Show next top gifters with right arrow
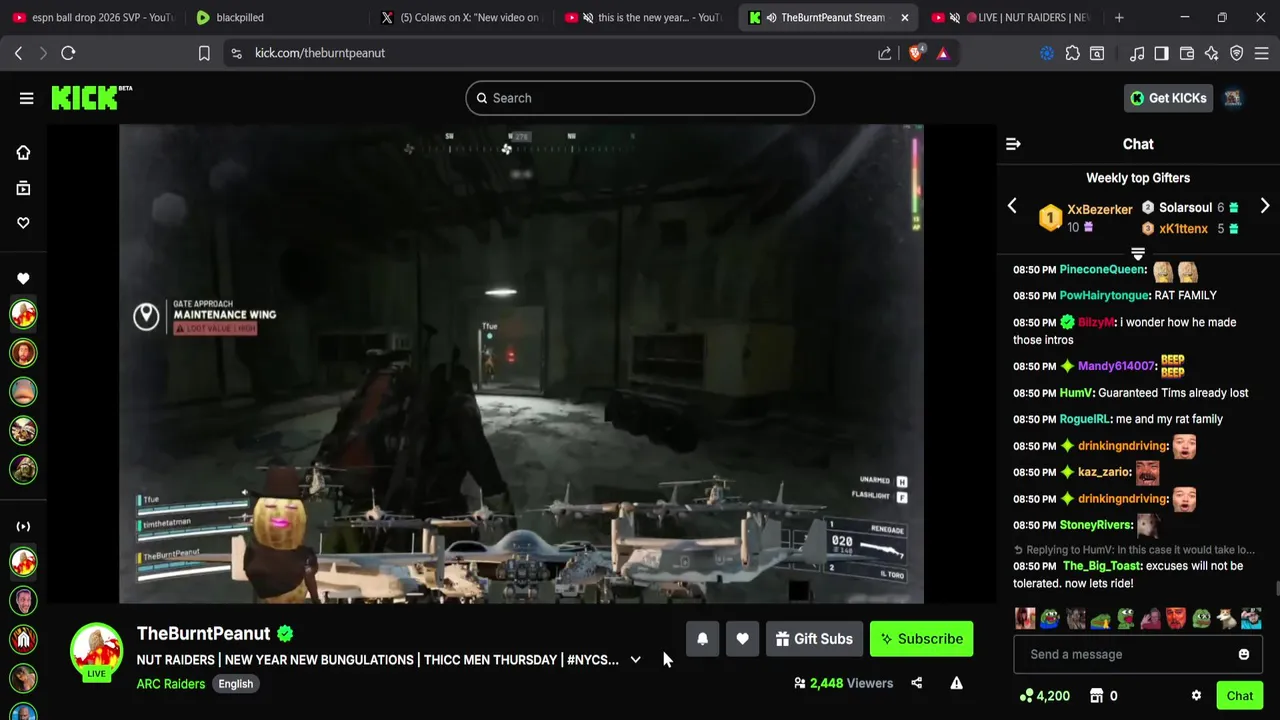The width and height of the screenshot is (1280, 720). coord(1265,206)
